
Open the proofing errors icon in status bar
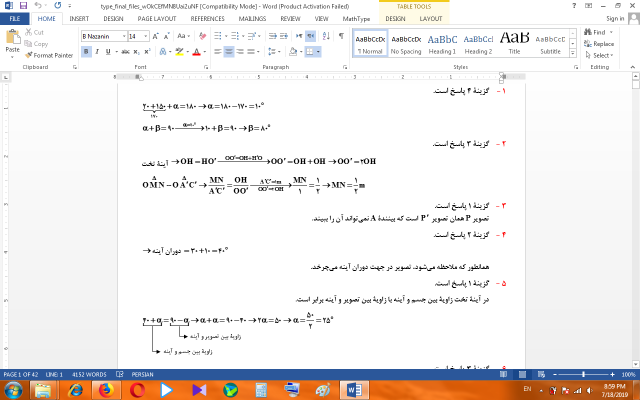point(120,374)
